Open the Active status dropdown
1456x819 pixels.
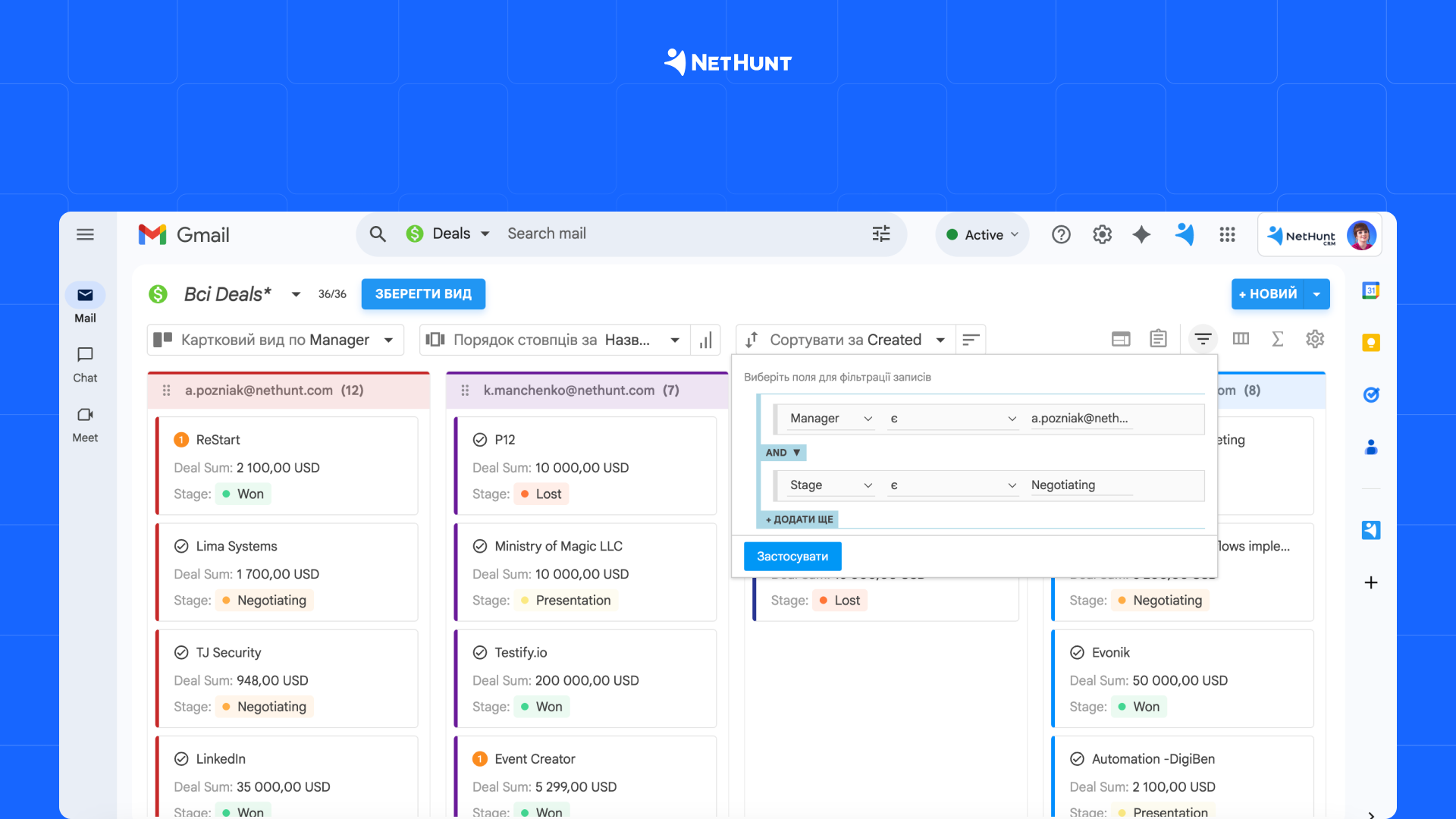[x=982, y=235]
